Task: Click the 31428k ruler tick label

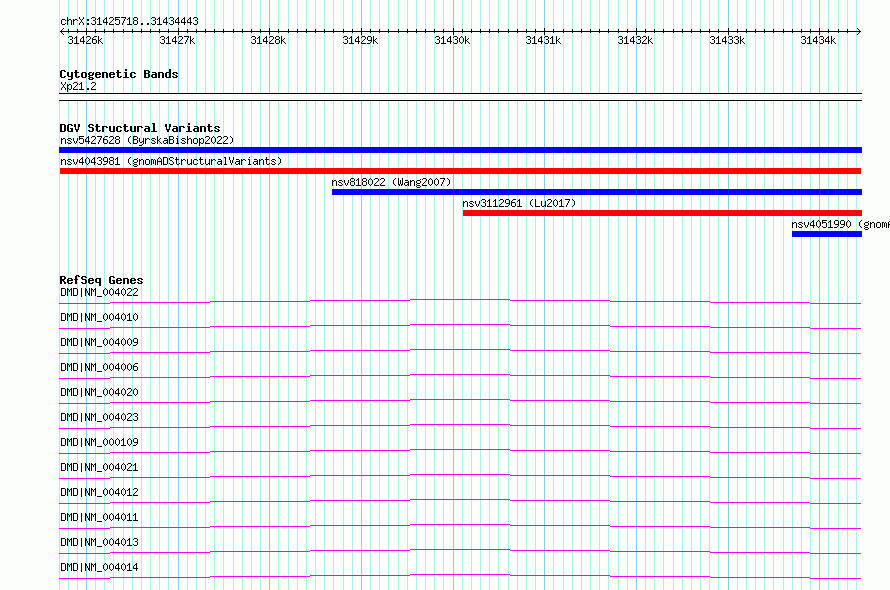Action: 268,40
